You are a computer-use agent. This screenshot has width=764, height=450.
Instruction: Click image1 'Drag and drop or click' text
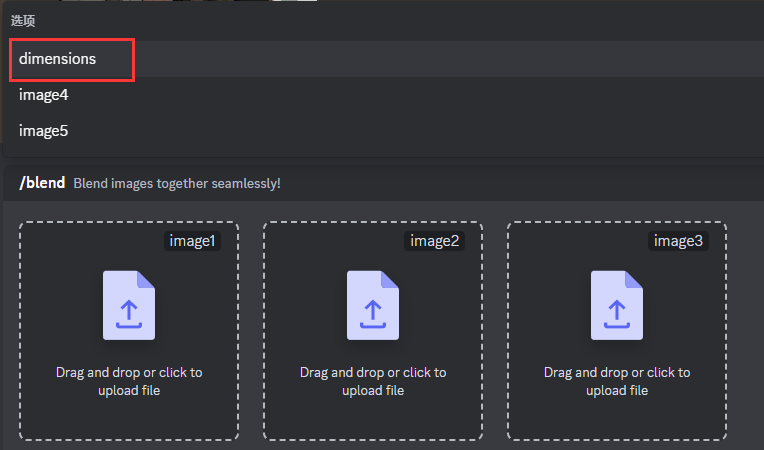[x=129, y=381]
